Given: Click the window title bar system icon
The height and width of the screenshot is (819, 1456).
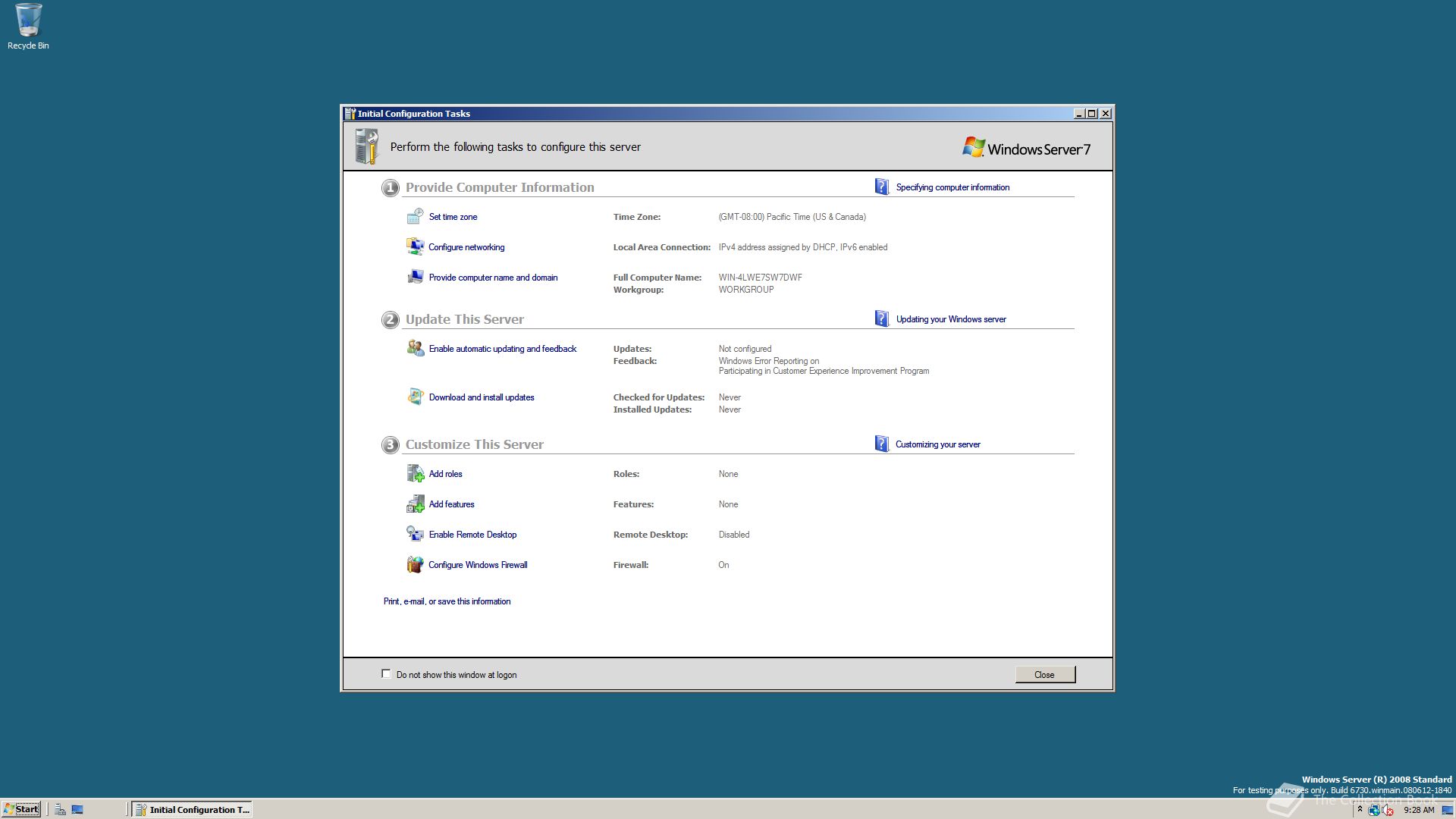Looking at the screenshot, I should tap(350, 114).
